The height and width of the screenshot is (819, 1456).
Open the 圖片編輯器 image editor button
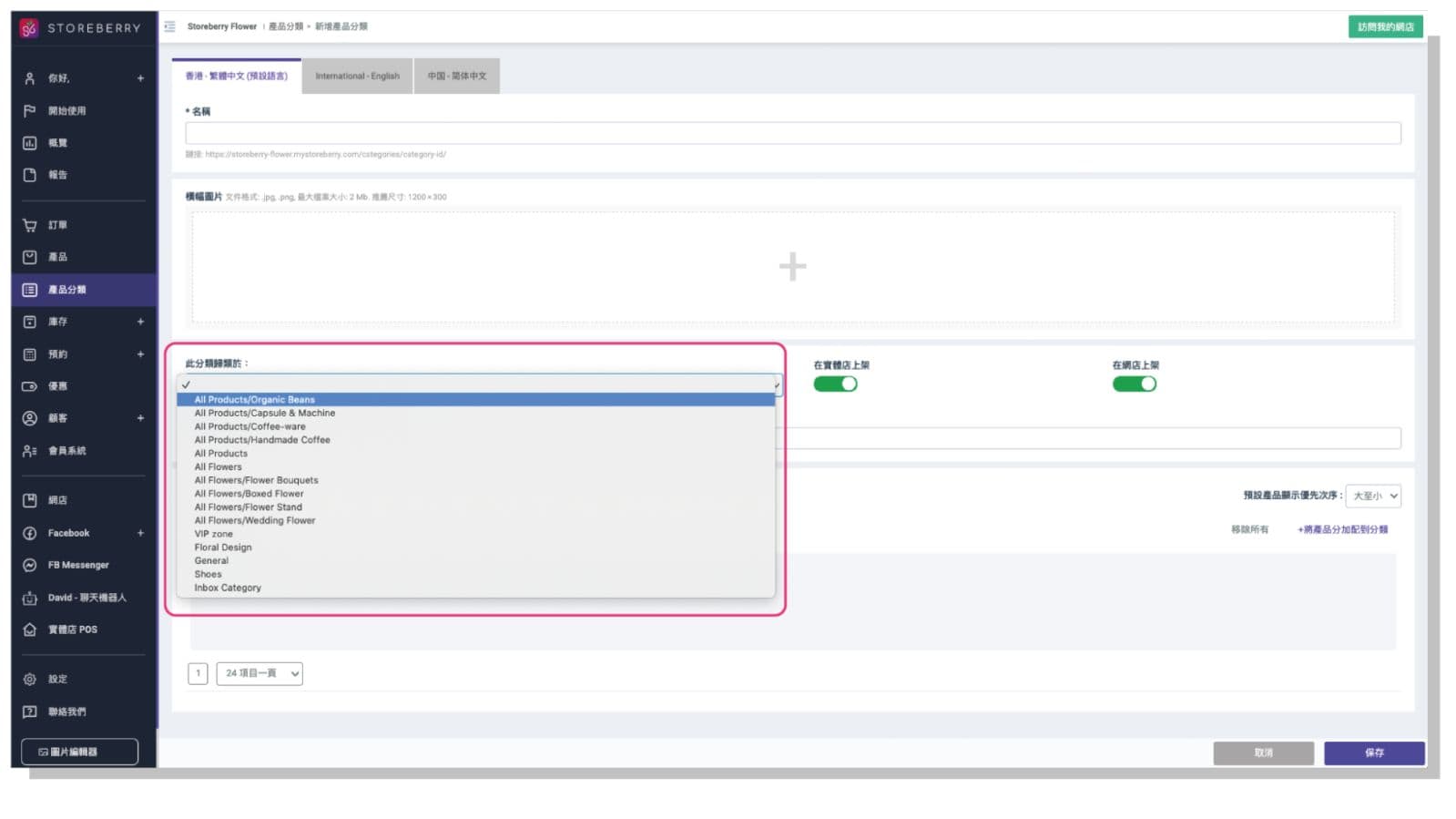coord(79,752)
